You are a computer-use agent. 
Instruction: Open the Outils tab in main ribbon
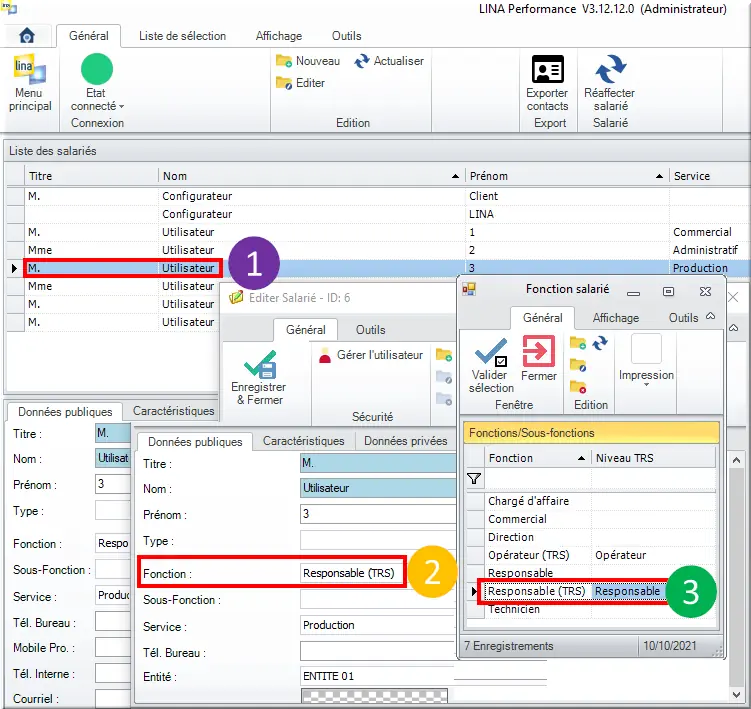346,36
